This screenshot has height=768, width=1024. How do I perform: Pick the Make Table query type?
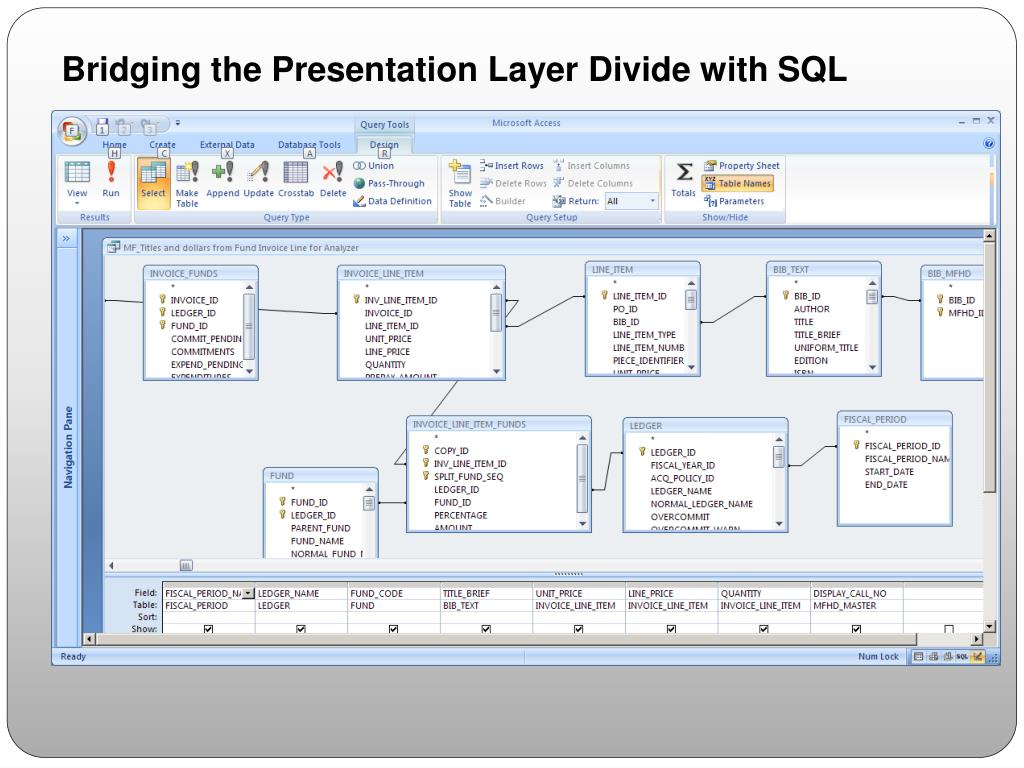point(187,184)
